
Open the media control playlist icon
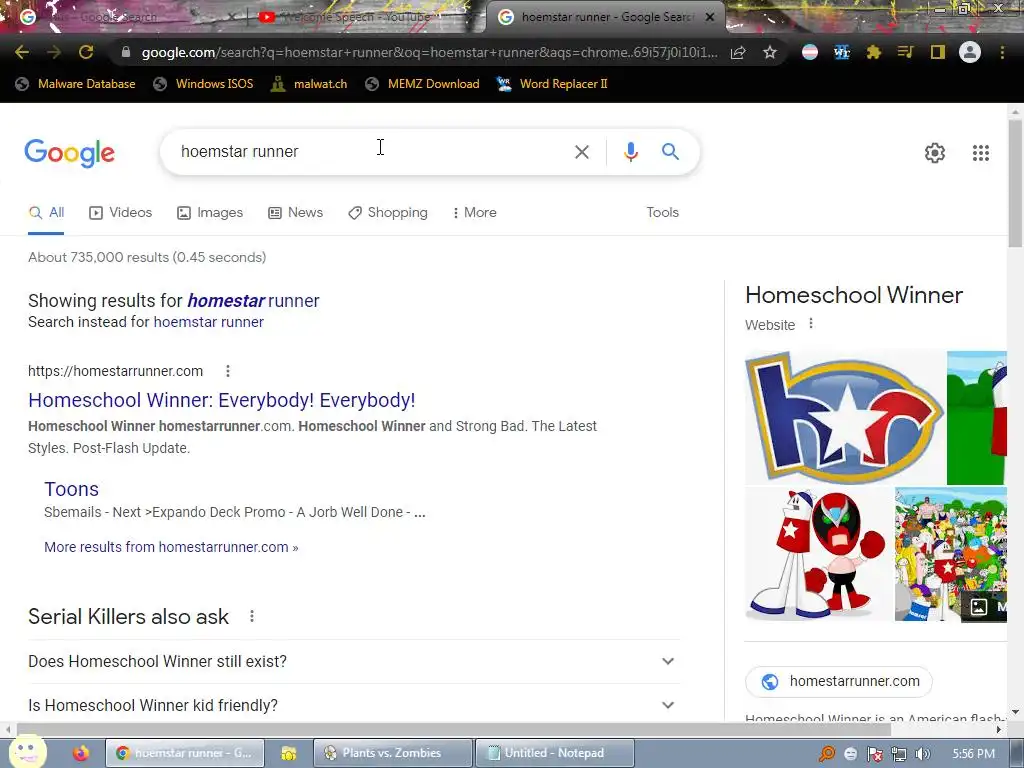tap(905, 52)
